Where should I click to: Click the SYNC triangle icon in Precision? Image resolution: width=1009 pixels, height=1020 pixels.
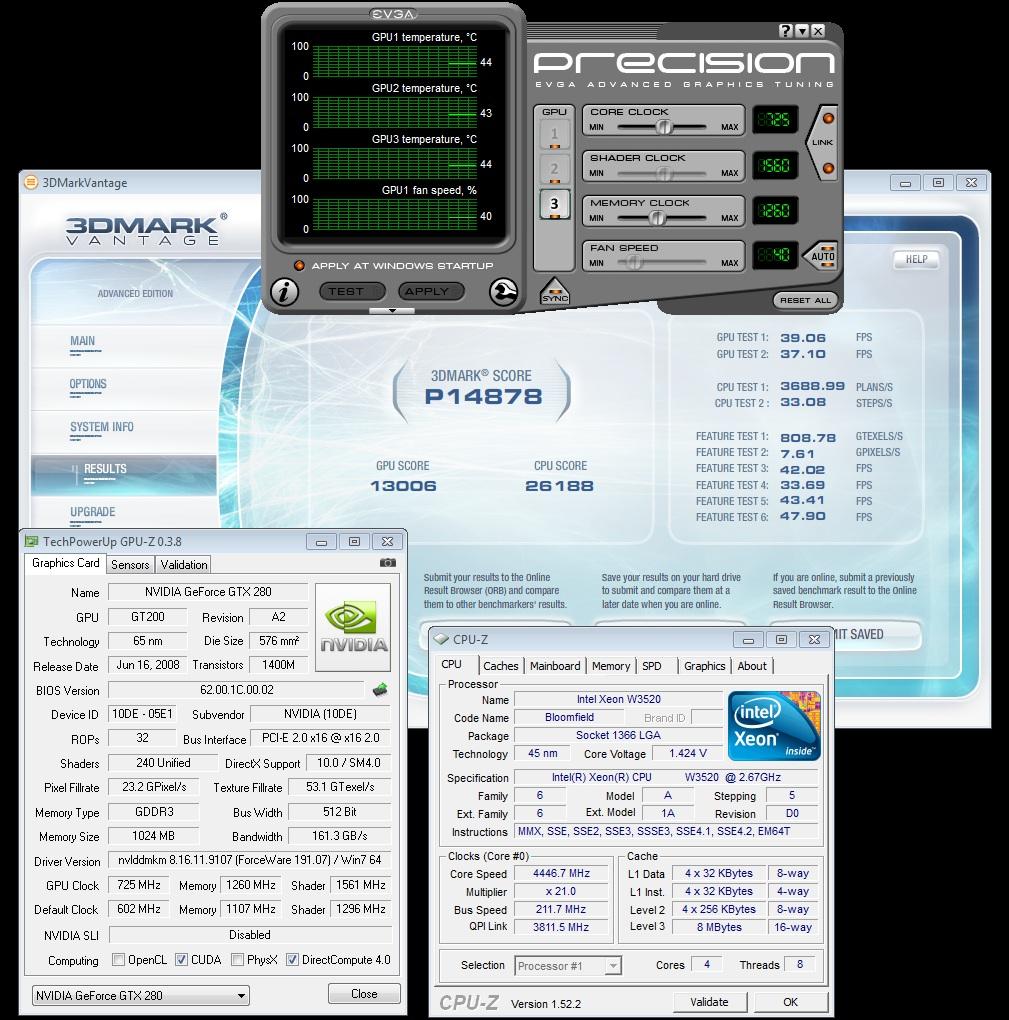(555, 291)
